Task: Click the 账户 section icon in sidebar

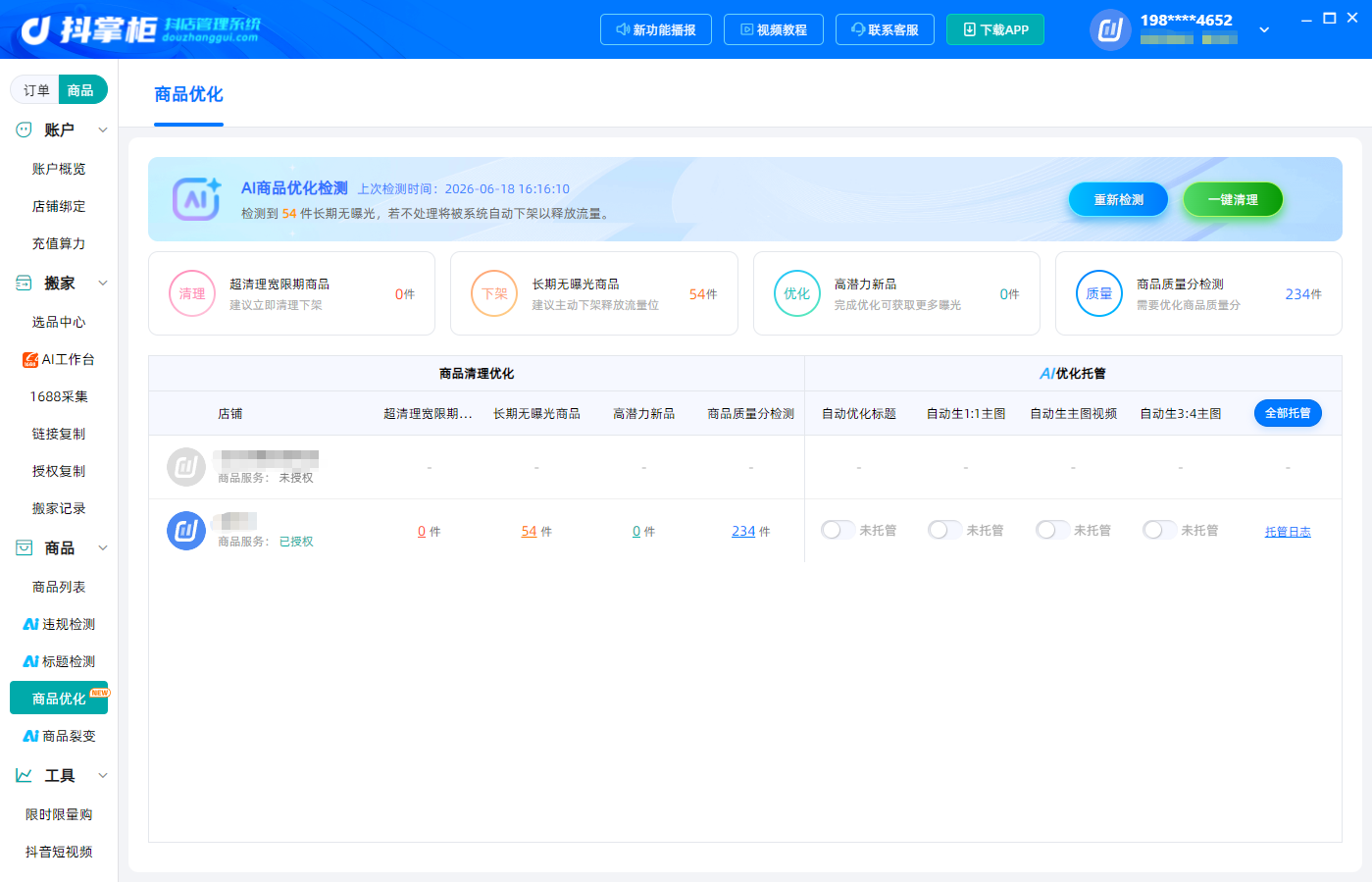Action: click(x=25, y=130)
